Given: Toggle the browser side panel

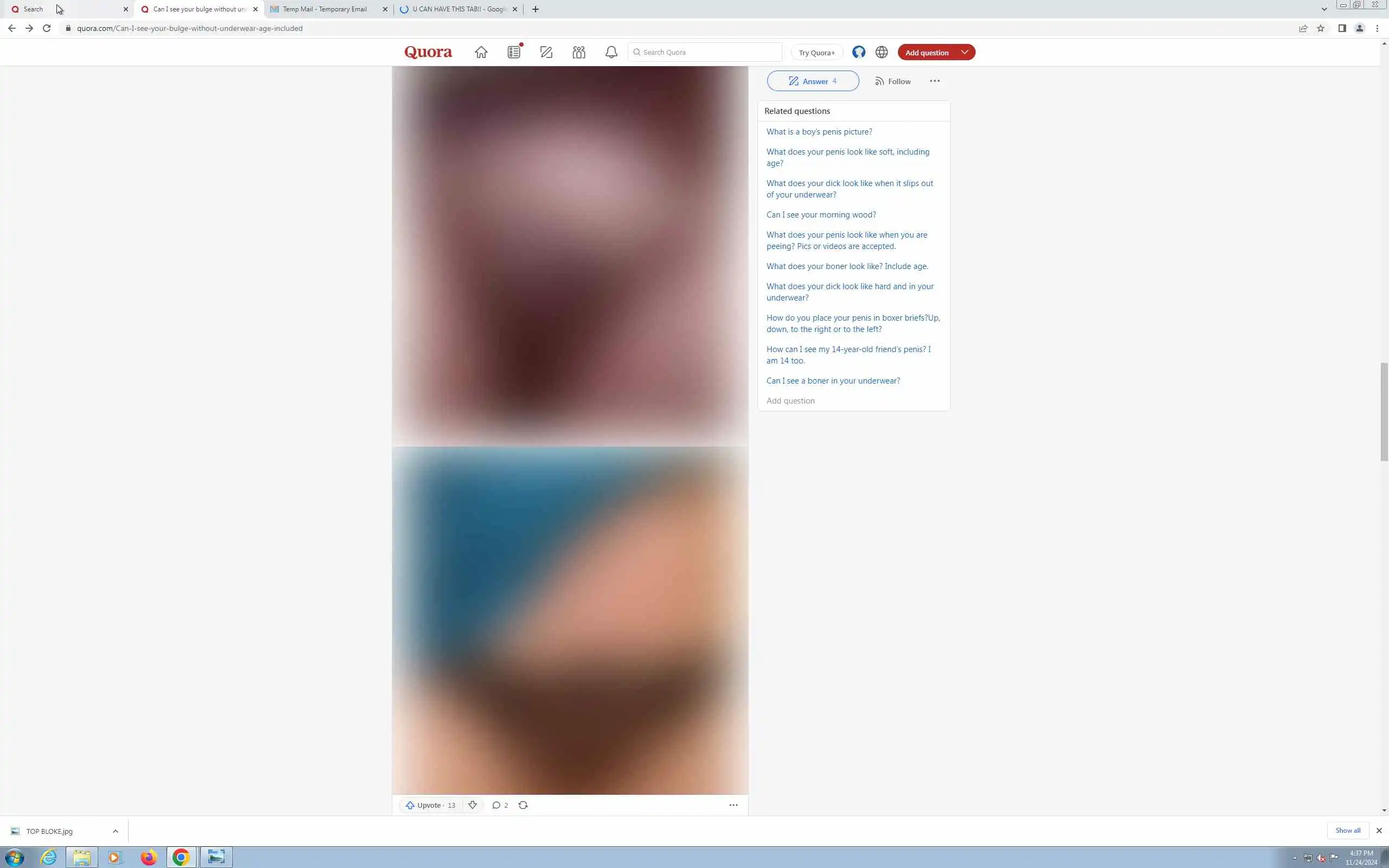Looking at the screenshot, I should 1342,28.
